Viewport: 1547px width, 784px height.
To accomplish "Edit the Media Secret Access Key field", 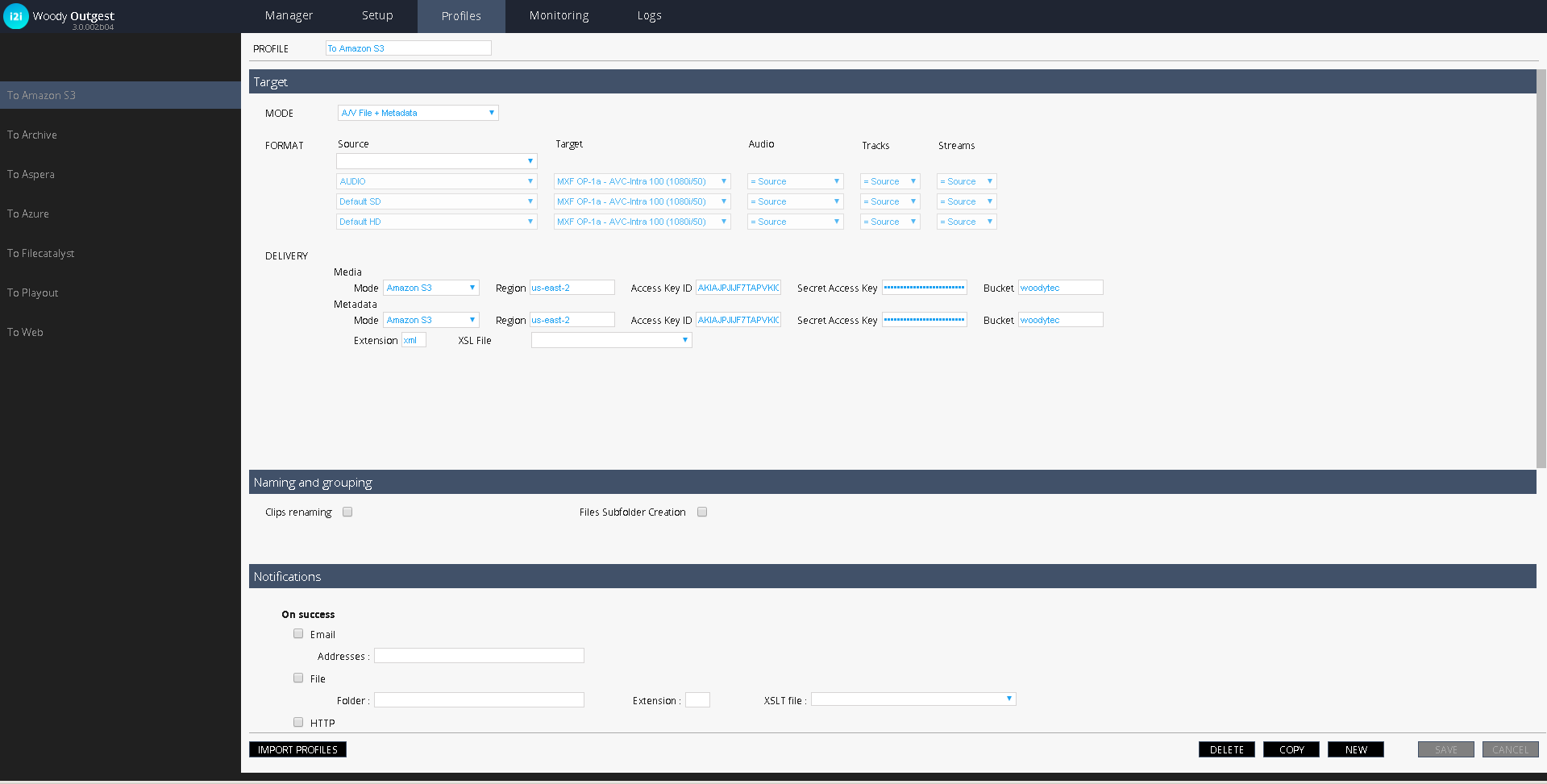I will click(925, 288).
